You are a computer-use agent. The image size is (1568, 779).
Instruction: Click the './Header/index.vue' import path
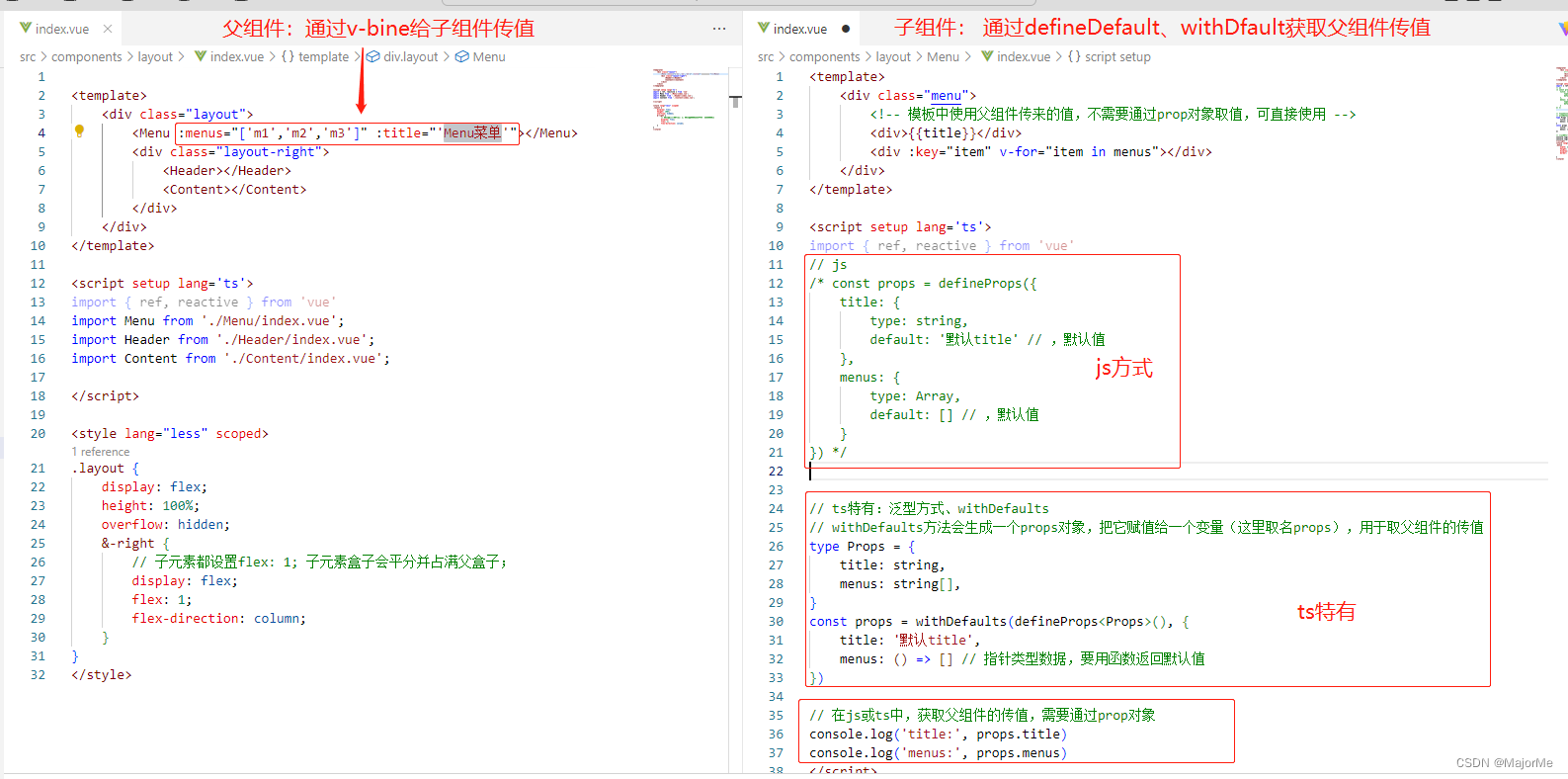click(x=292, y=340)
